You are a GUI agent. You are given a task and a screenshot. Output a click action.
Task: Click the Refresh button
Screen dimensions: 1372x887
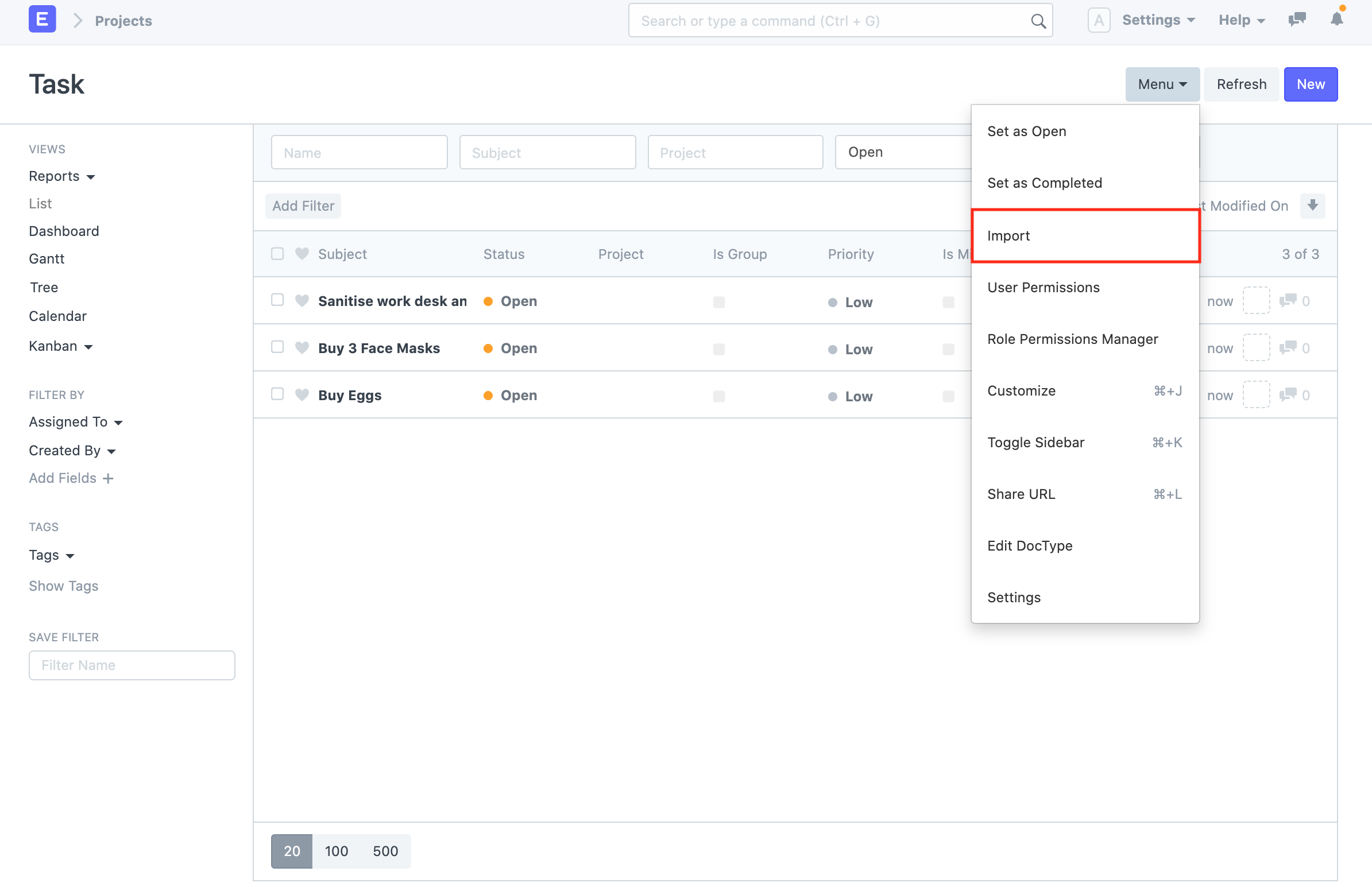(x=1241, y=84)
